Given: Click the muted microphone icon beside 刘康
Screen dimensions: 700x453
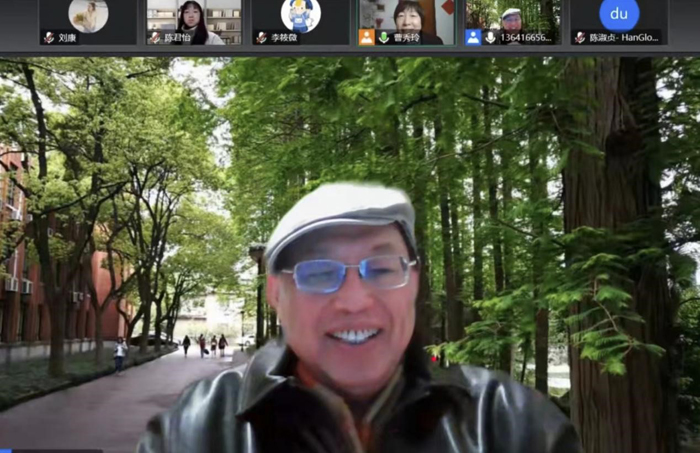Looking at the screenshot, I should [x=48, y=37].
